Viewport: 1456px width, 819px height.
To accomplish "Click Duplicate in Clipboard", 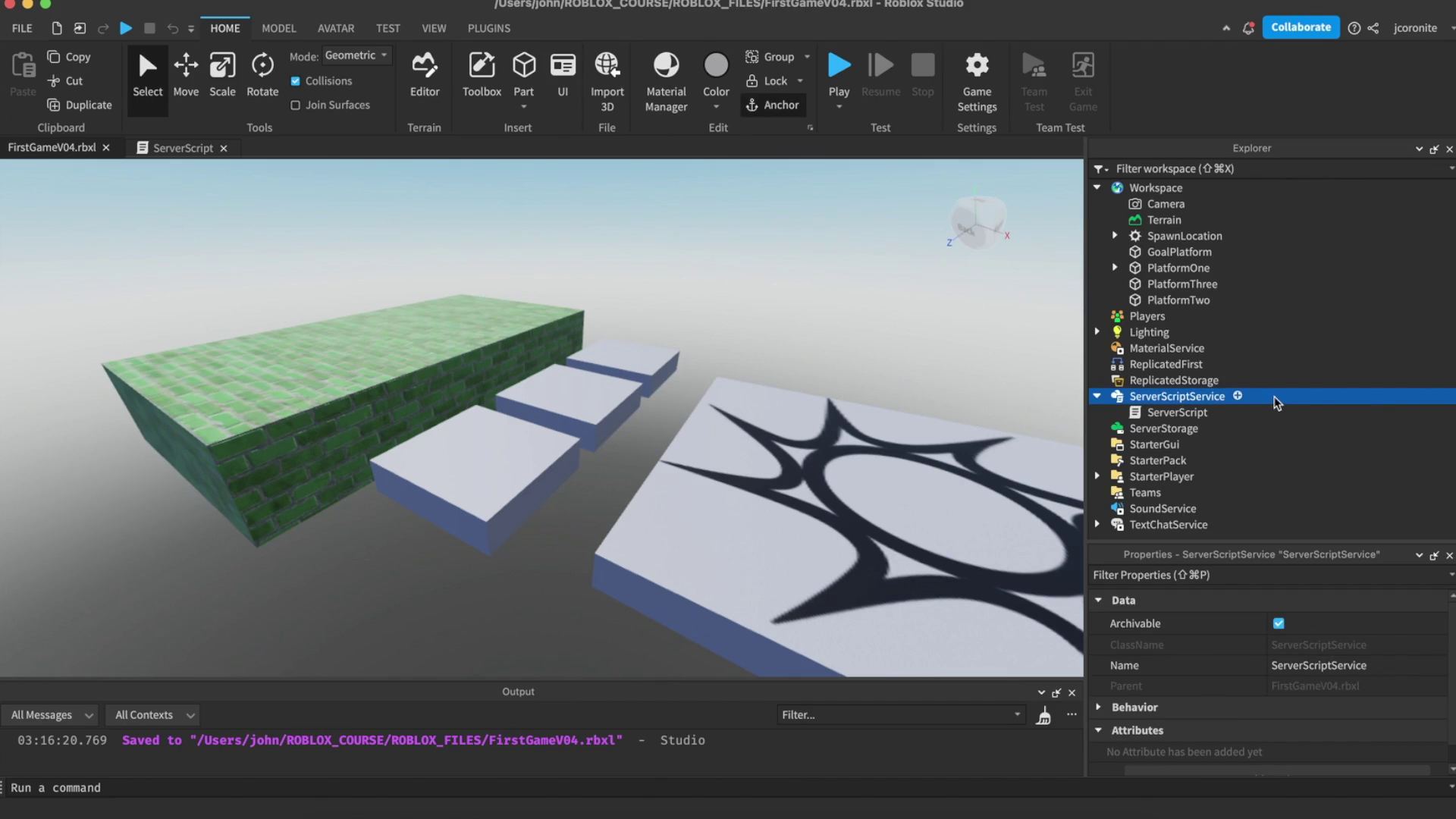I will [x=80, y=105].
